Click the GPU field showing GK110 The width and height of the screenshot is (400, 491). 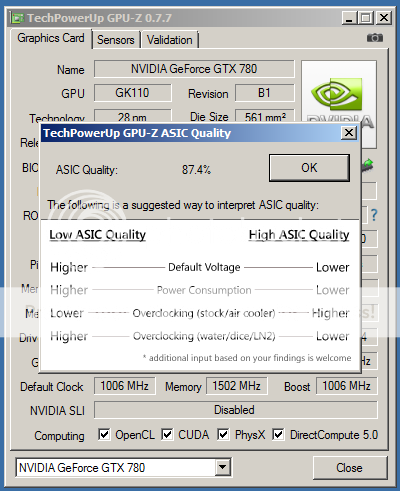point(133,93)
